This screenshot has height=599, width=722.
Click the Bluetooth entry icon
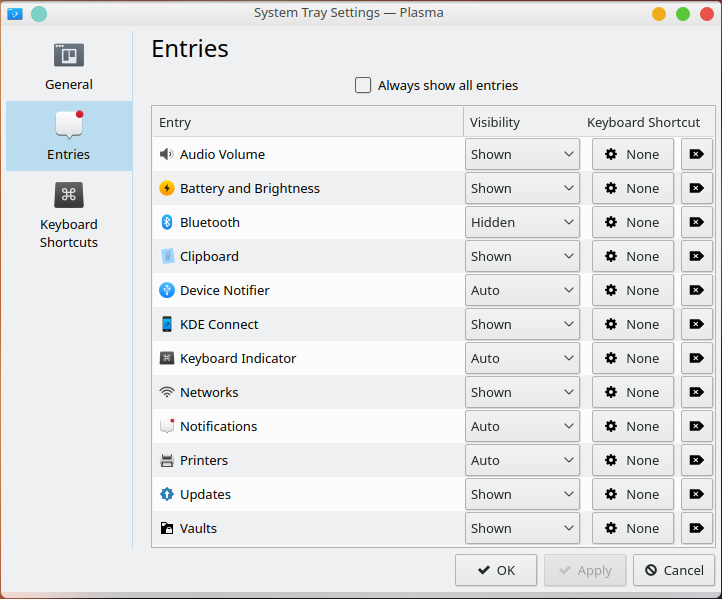click(167, 222)
